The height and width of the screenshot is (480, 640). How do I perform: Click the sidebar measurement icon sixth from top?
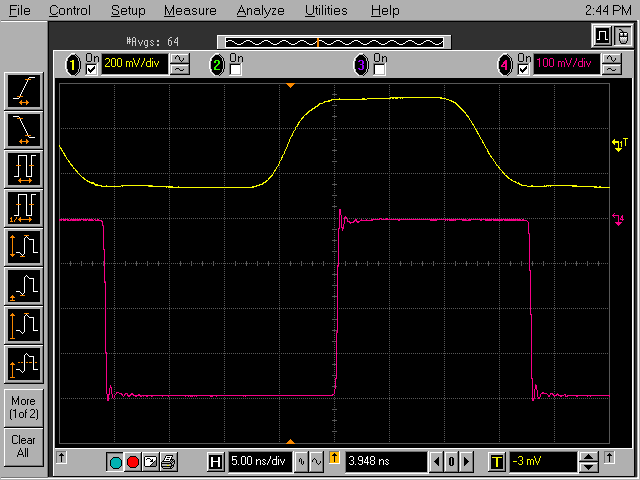pyautogui.click(x=24, y=287)
